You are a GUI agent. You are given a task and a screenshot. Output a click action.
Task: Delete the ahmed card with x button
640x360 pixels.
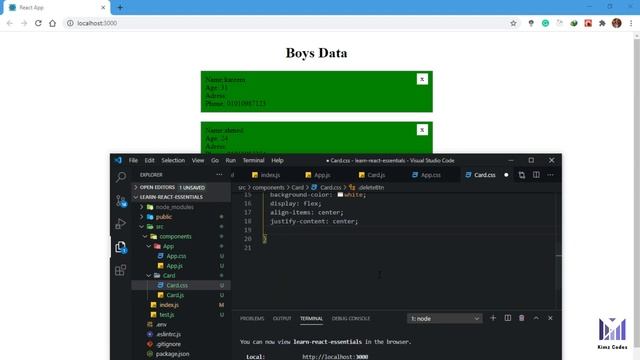[422, 130]
